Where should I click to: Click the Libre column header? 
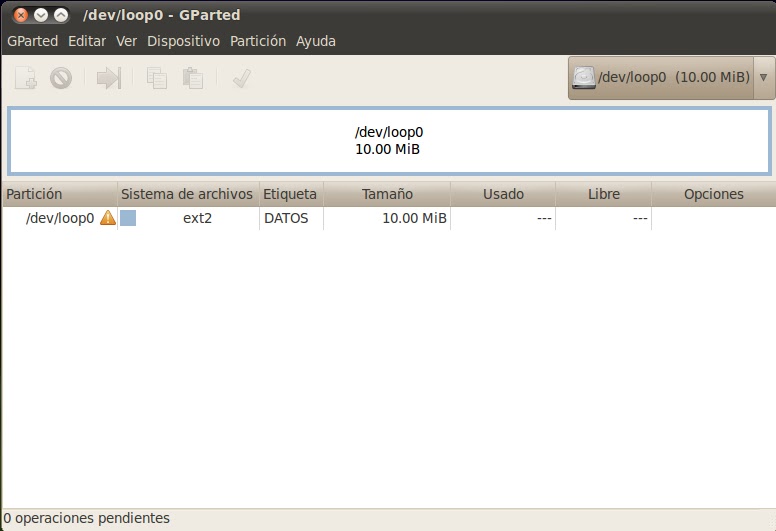604,194
